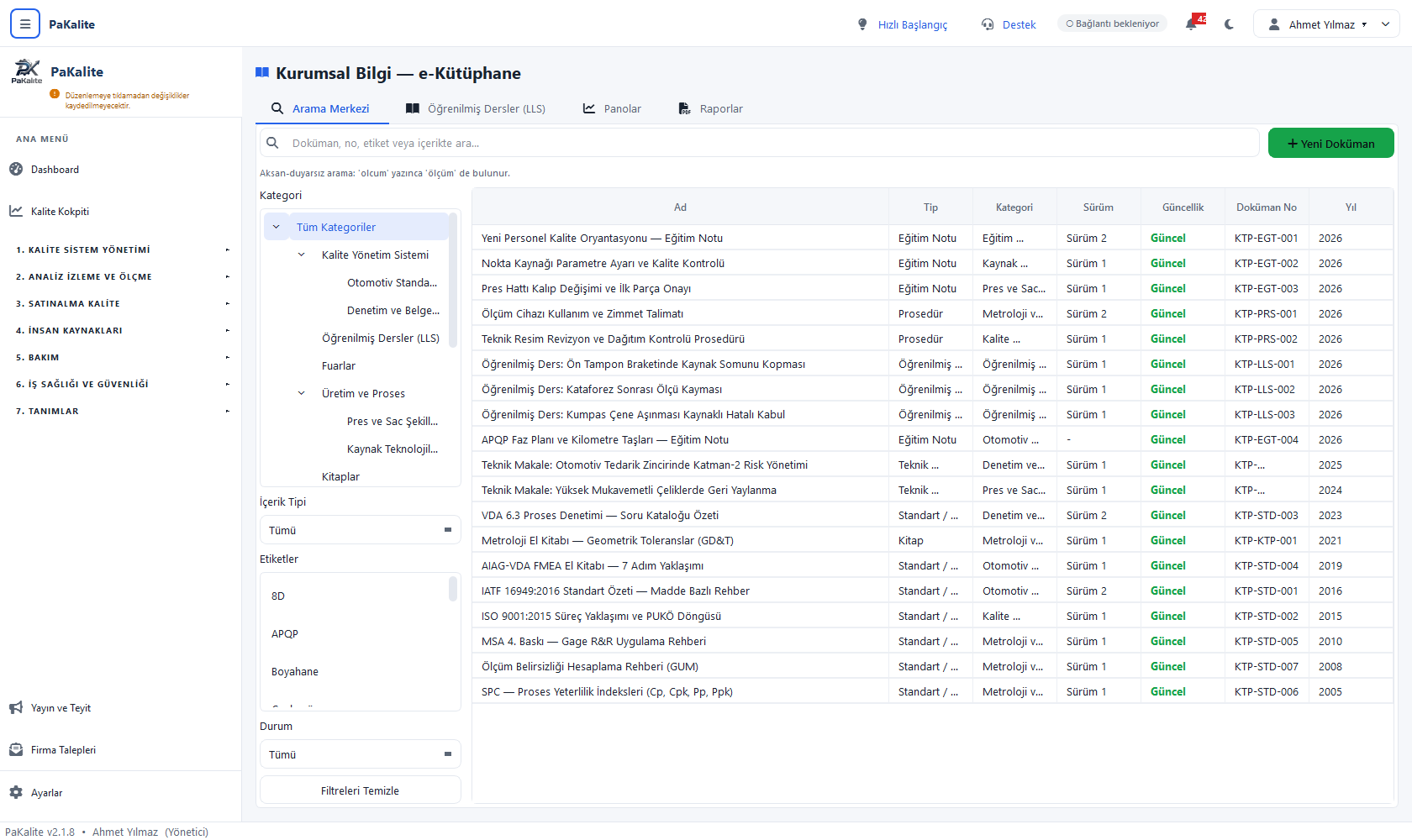Screen dimensions: 1412x840
Task: Expand 5. Bakım menu
Action: pyautogui.click(x=121, y=357)
